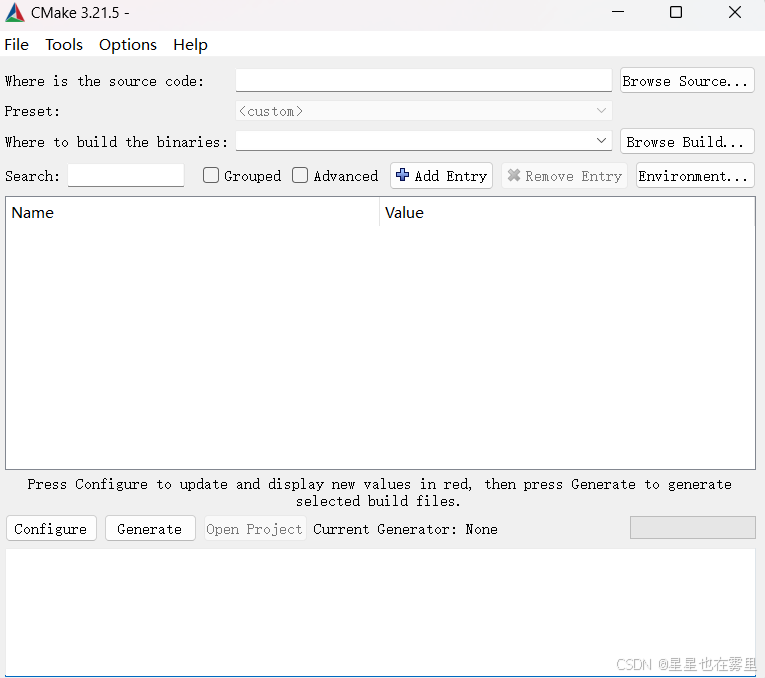Open the Tools menu

tap(64, 44)
